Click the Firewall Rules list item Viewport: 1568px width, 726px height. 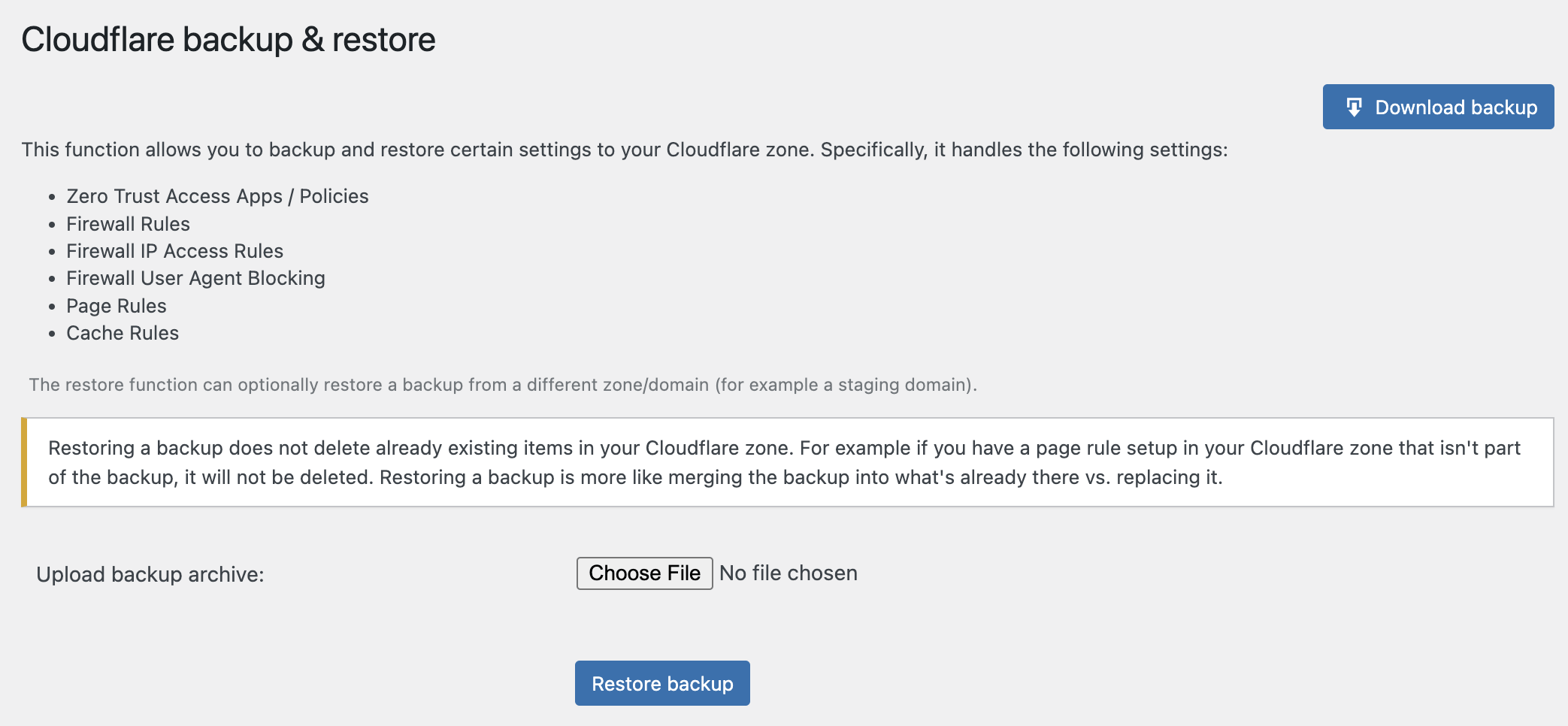tap(128, 224)
